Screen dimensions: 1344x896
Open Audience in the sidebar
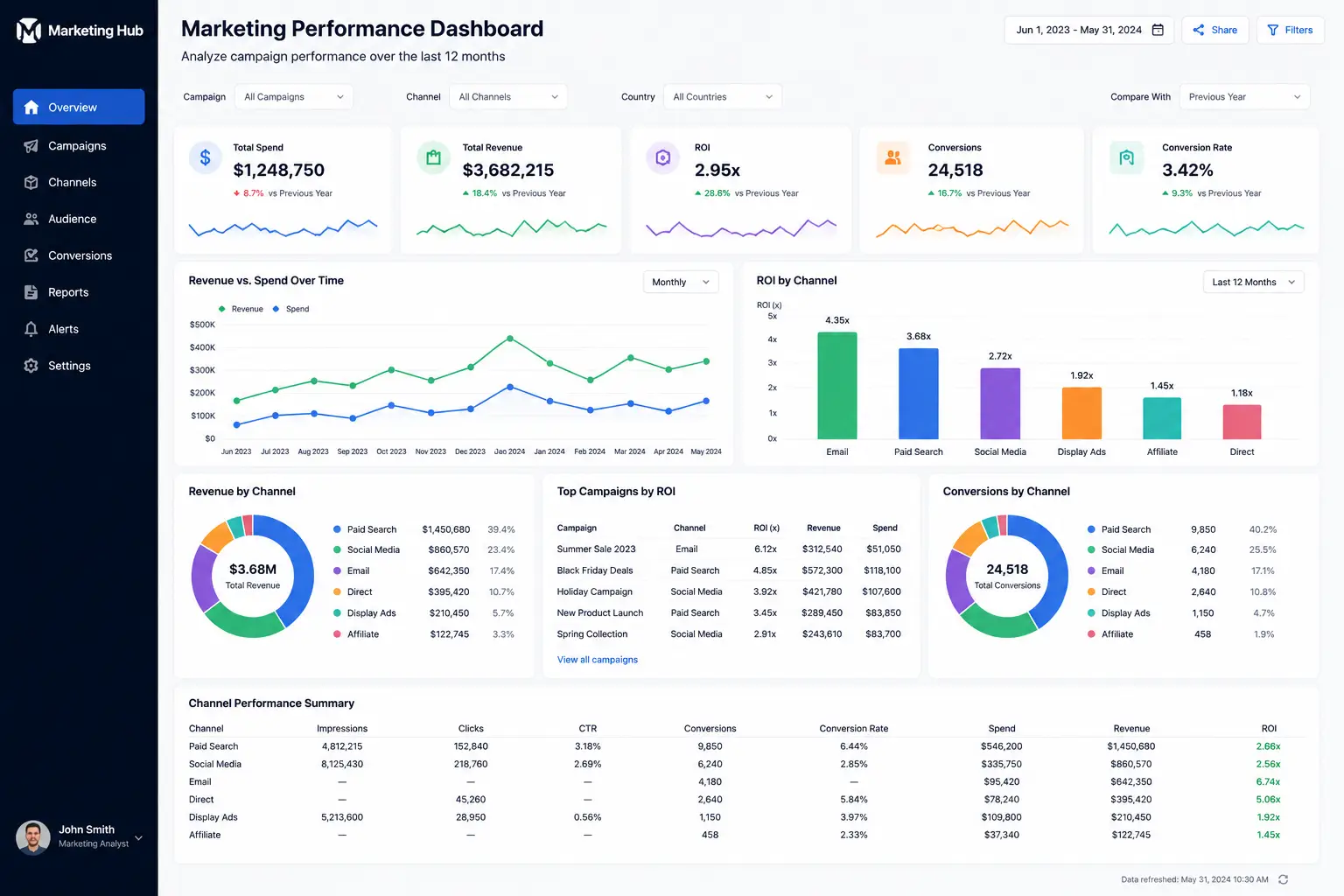click(79, 220)
